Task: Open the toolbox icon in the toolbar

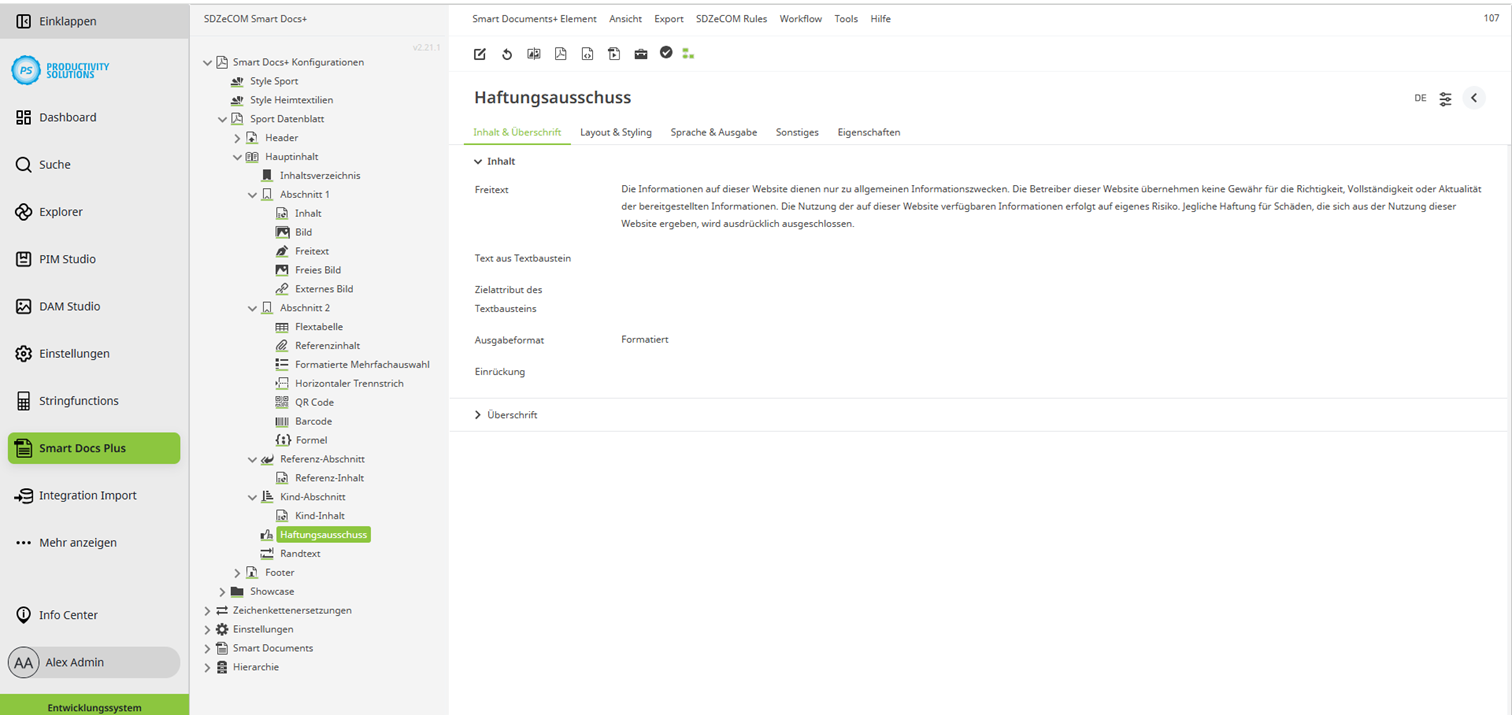Action: (640, 53)
